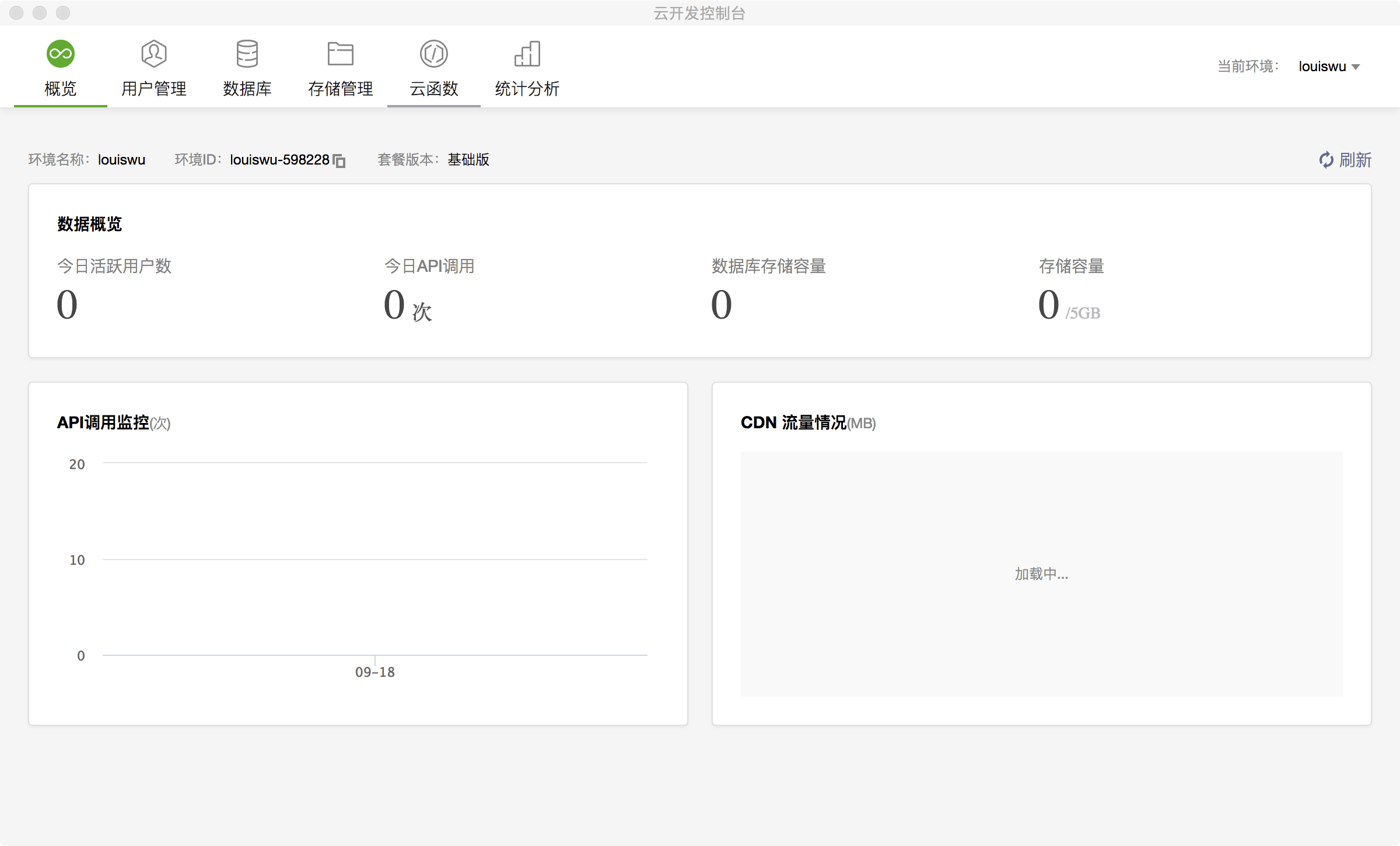Viewport: 1400px width, 846px height.
Task: Click the database cylinder icon
Action: click(x=247, y=54)
